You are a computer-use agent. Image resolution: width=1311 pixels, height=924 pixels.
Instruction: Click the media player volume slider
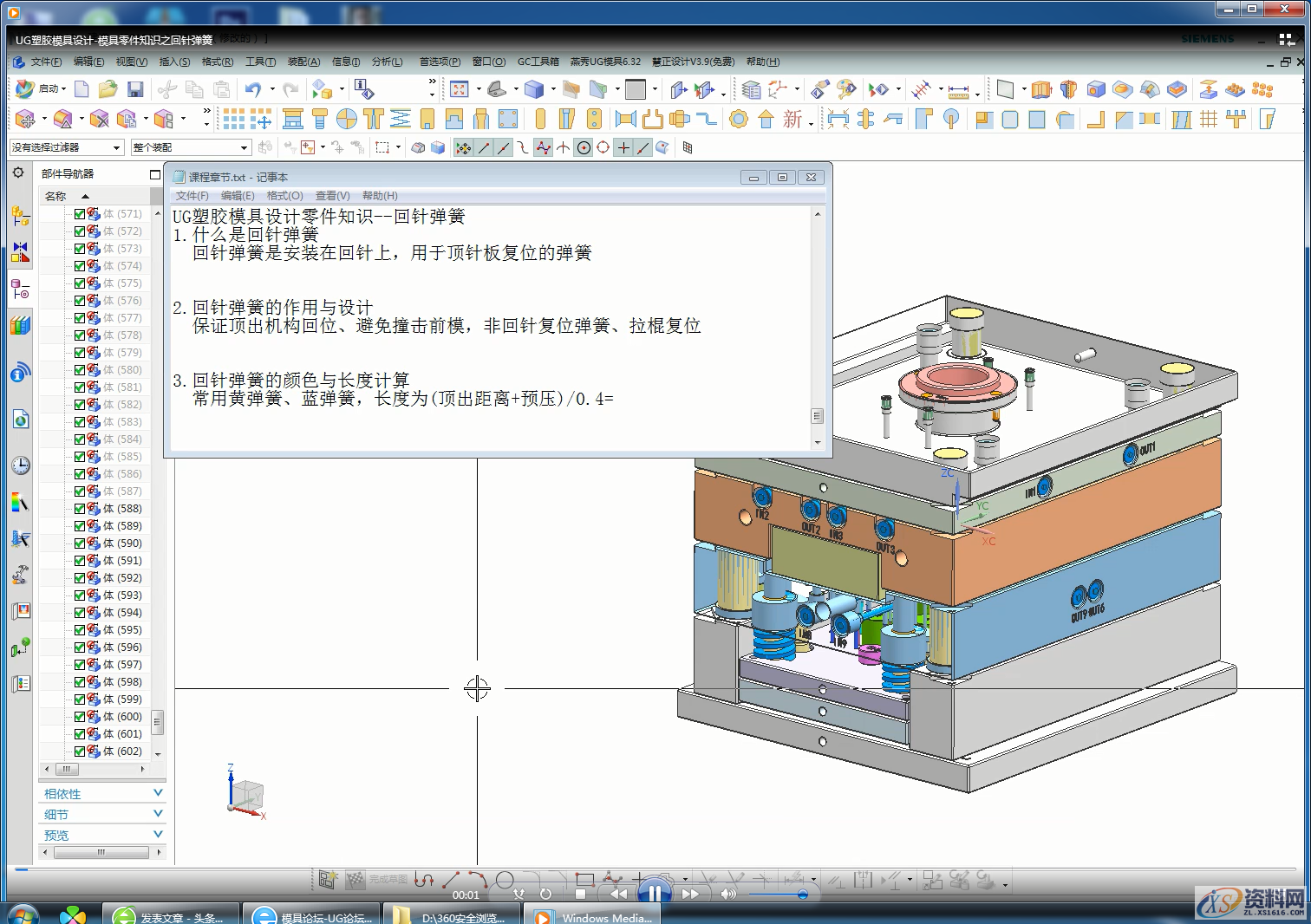pos(779,895)
